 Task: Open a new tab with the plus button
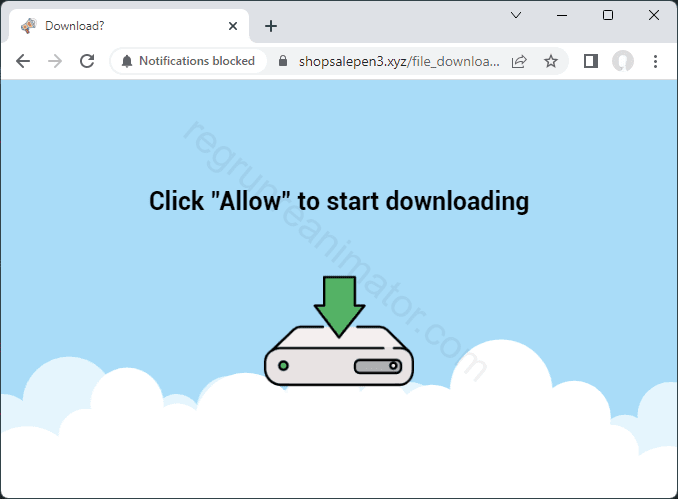click(x=271, y=26)
